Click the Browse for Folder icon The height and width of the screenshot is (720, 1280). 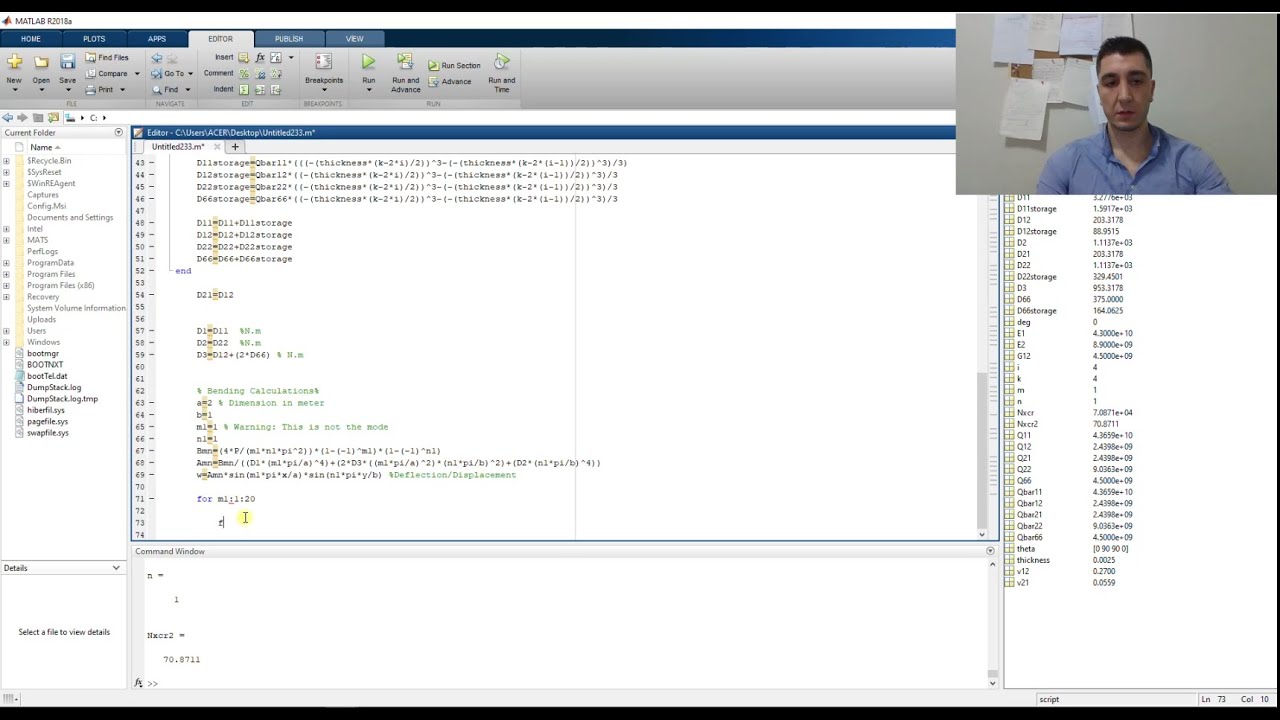click(54, 118)
